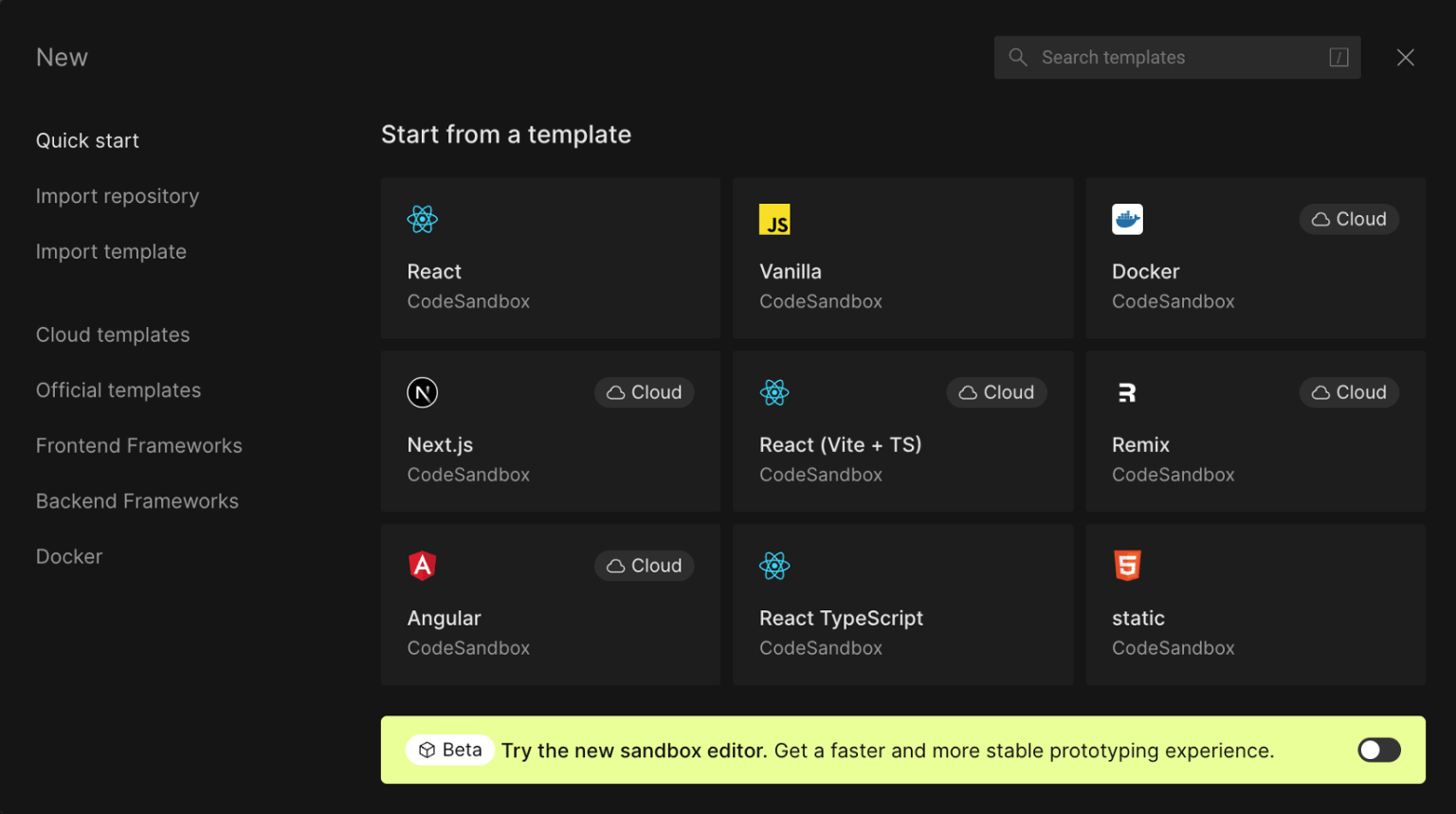Close the New dialog
Screen dimensions: 1456x814
pyautogui.click(x=1406, y=58)
